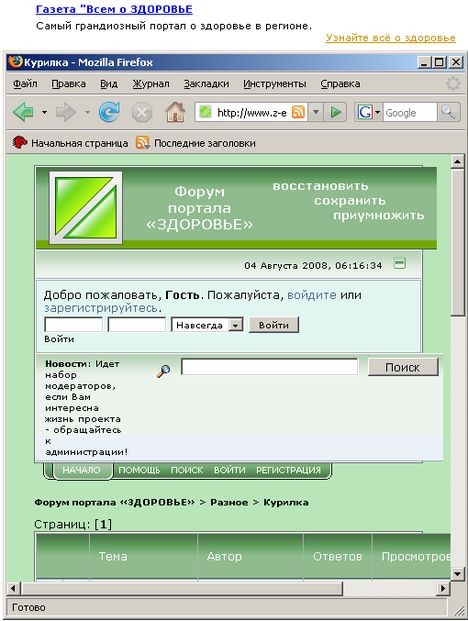Click the vertical scrollbar up arrow
Image resolution: width=468 pixels, height=621 pixels.
pyautogui.click(x=458, y=162)
